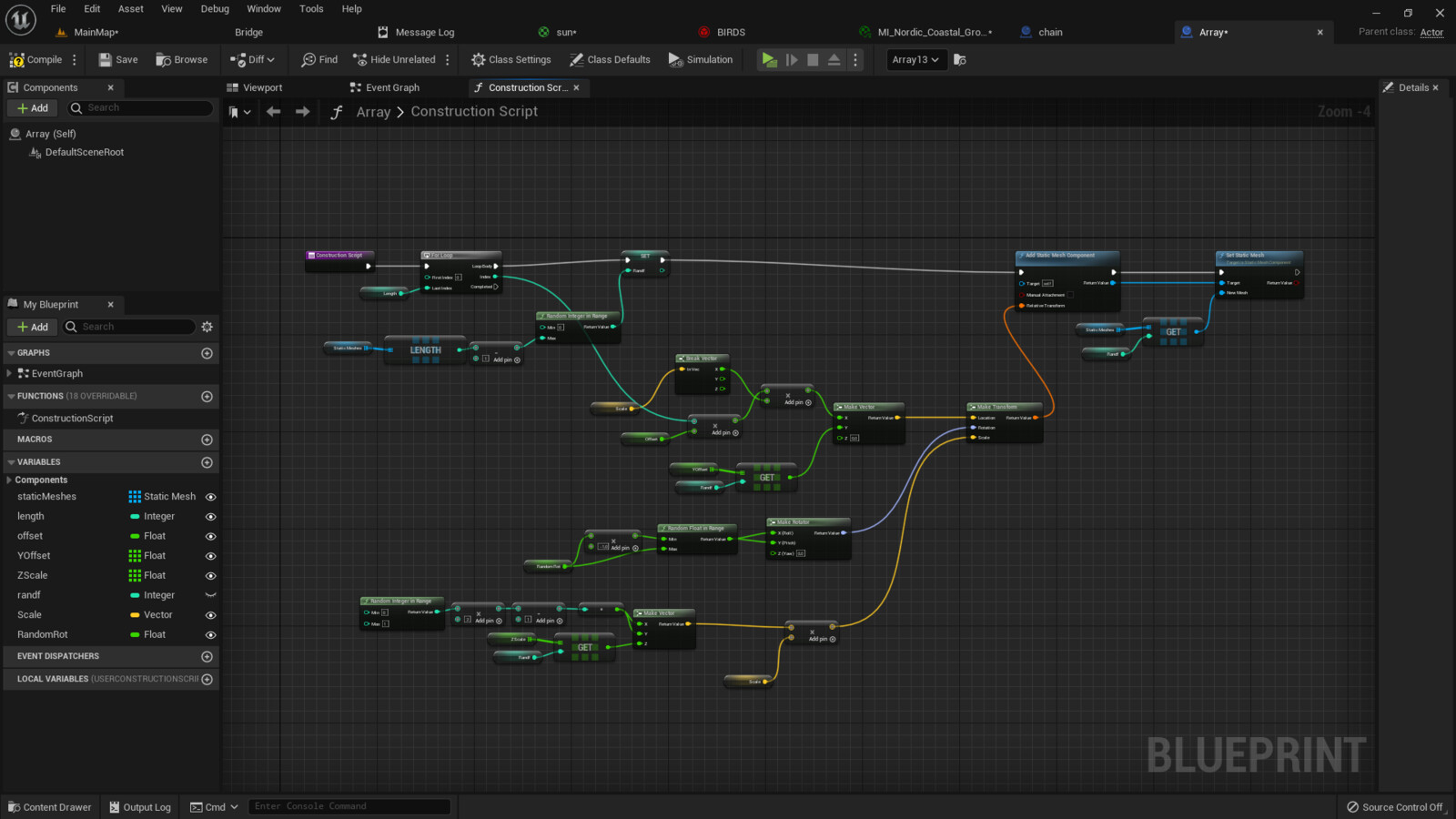Add a new component in the Components panel
1456x819 pixels.
(32, 107)
